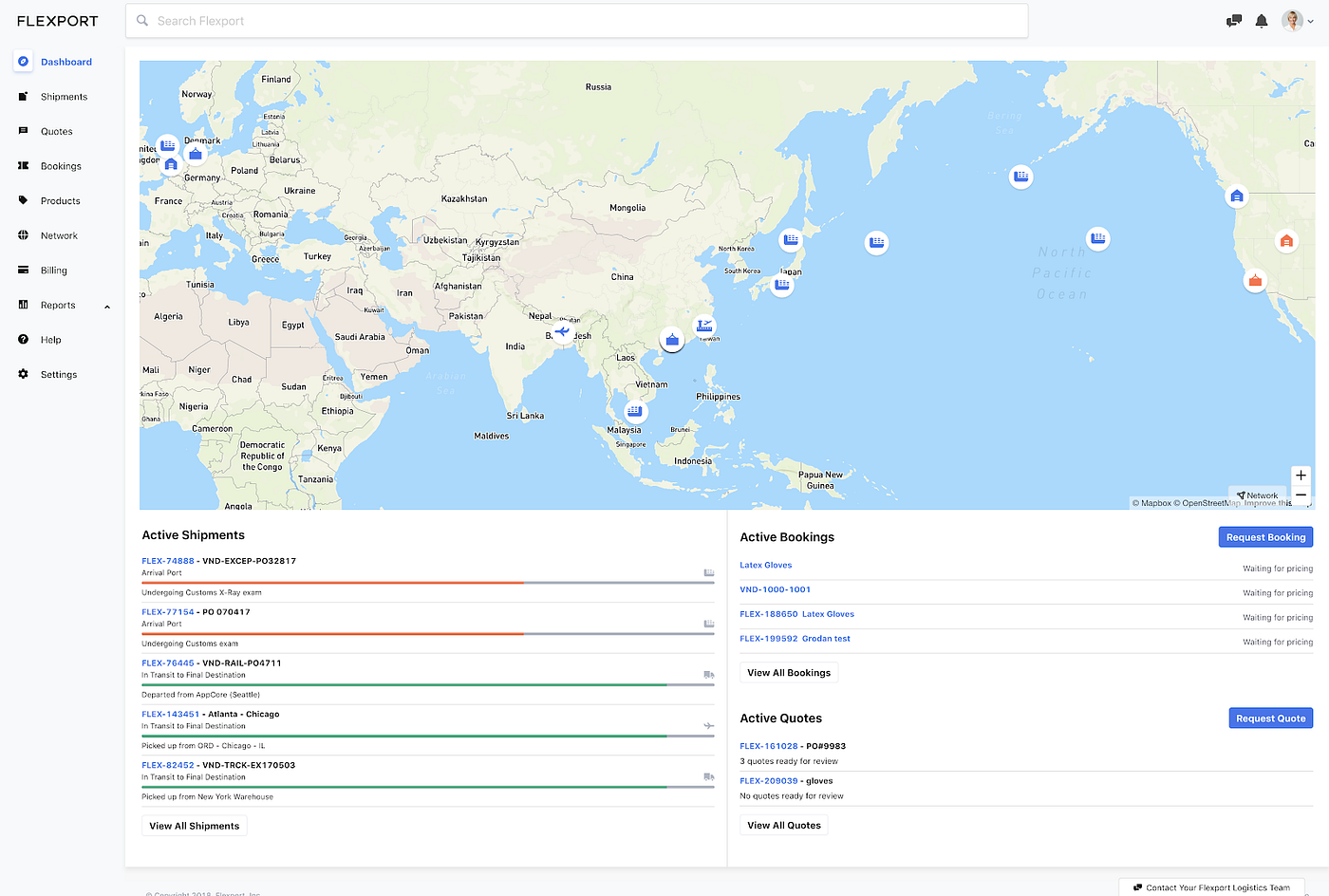Image resolution: width=1329 pixels, height=896 pixels.
Task: Click the FLEX-143451 progress bar
Action: click(427, 733)
